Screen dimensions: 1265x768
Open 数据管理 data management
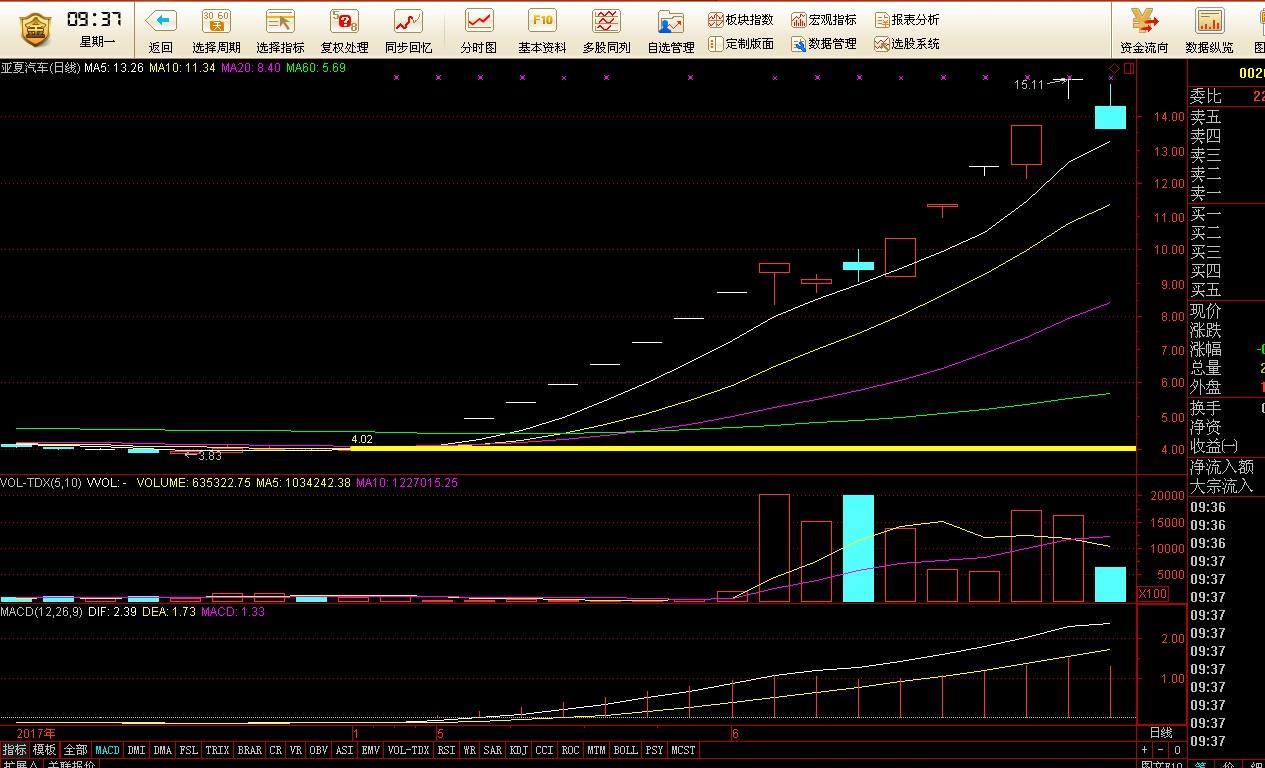click(x=823, y=43)
